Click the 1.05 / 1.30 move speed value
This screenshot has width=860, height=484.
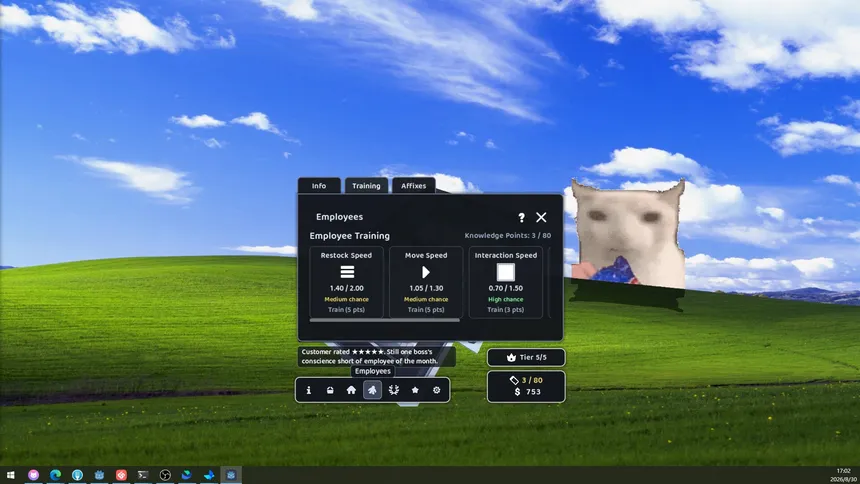[x=426, y=288]
